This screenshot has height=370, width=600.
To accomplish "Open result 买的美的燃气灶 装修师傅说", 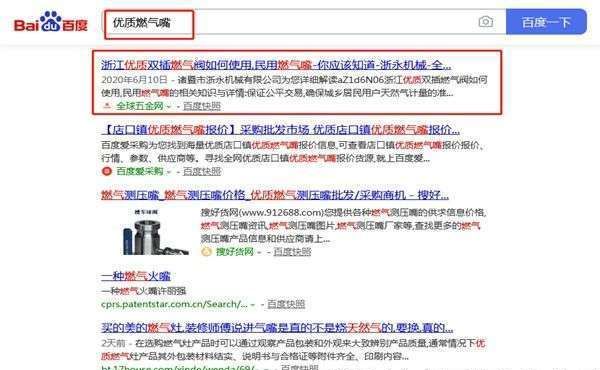I will pyautogui.click(x=277, y=328).
